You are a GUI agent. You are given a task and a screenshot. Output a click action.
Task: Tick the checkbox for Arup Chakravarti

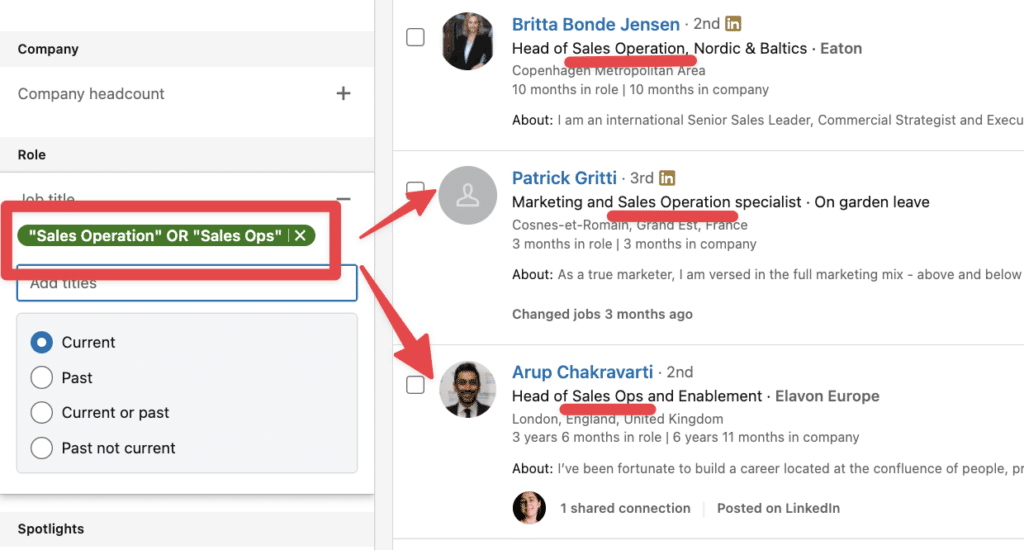point(415,385)
